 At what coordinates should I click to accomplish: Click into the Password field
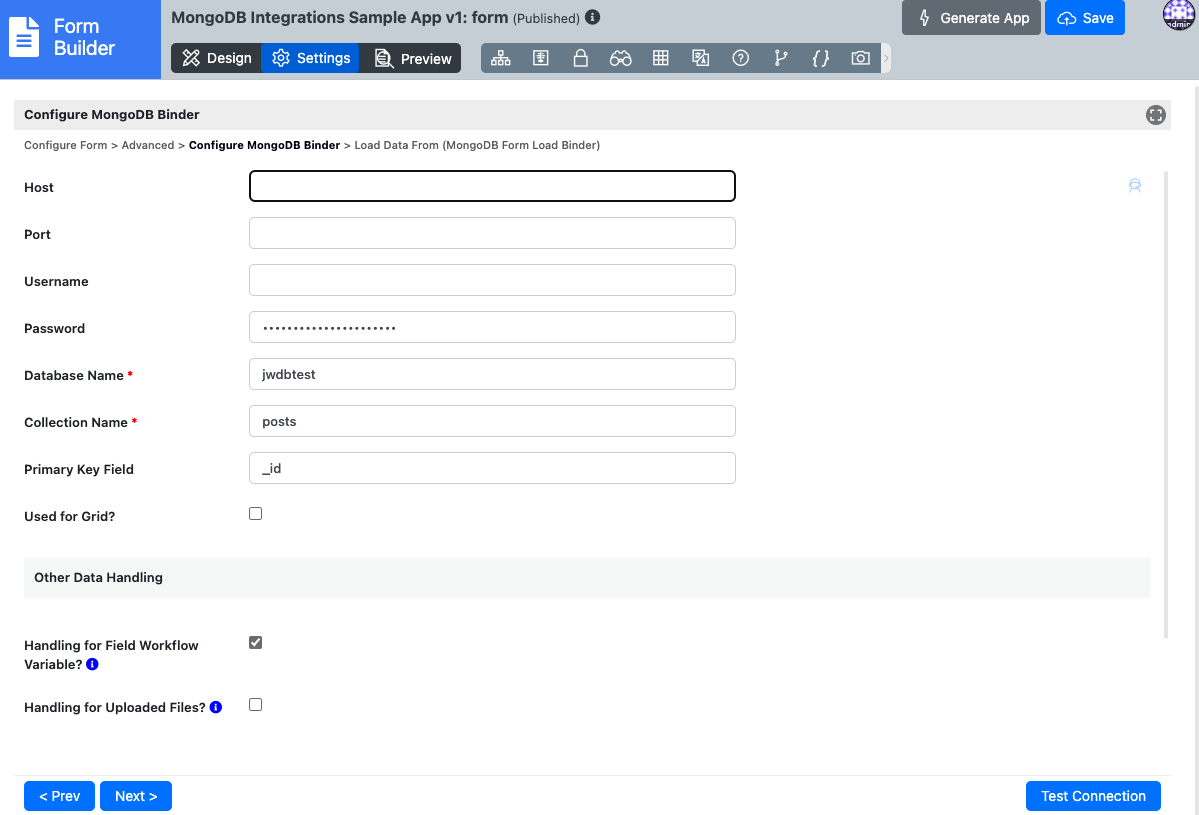pos(492,327)
